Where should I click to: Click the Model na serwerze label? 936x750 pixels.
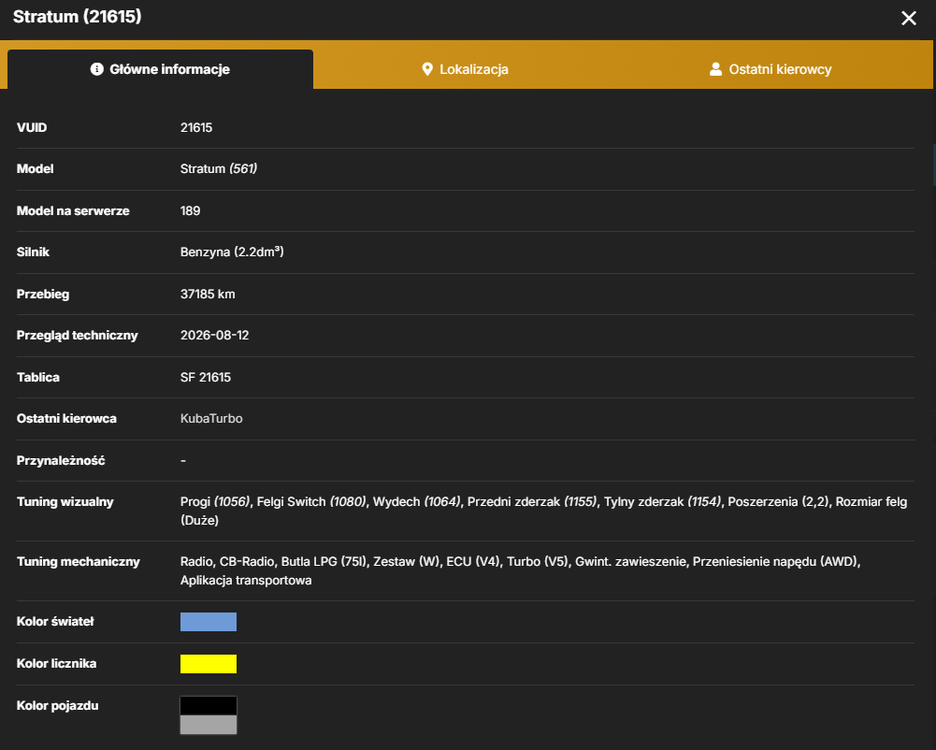[73, 211]
